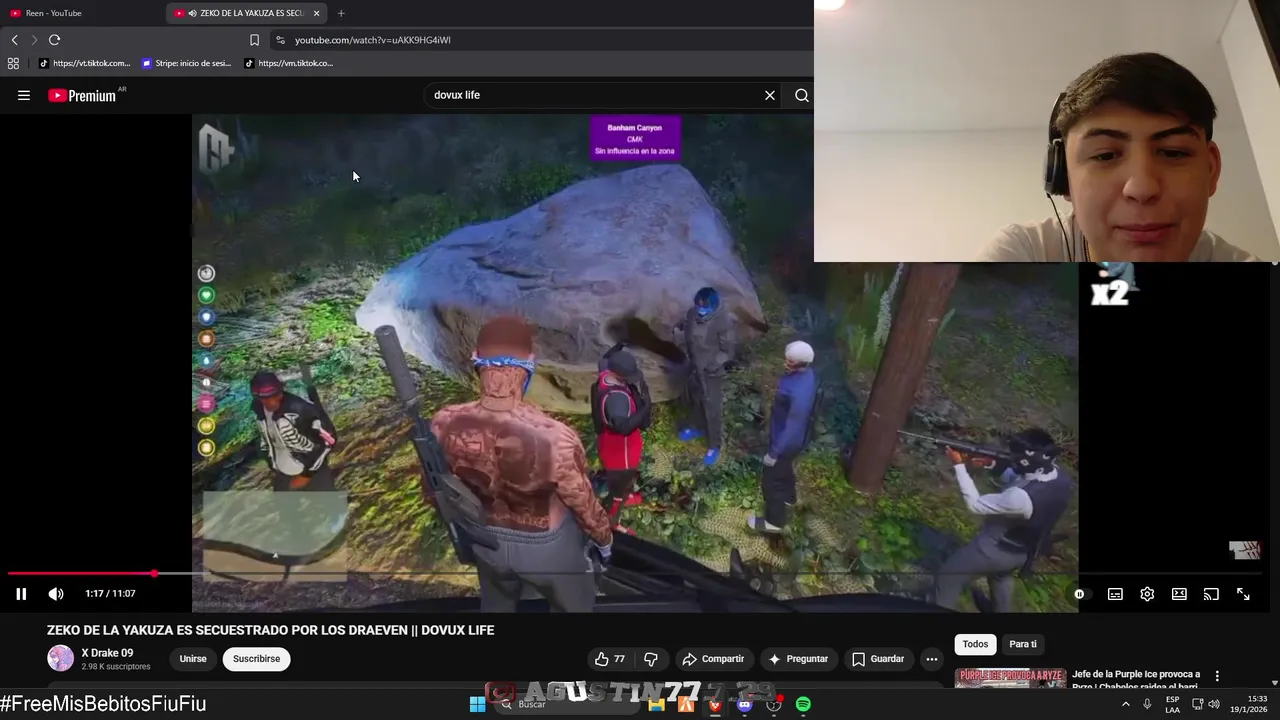
Task: Open the YouTube hamburger guide menu
Action: [x=24, y=95]
